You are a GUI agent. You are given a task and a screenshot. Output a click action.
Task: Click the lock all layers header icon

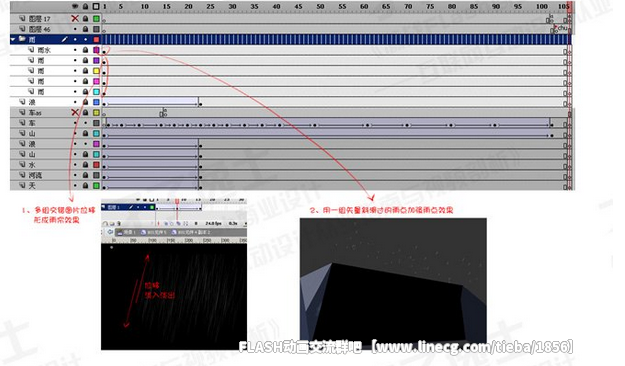85,6
